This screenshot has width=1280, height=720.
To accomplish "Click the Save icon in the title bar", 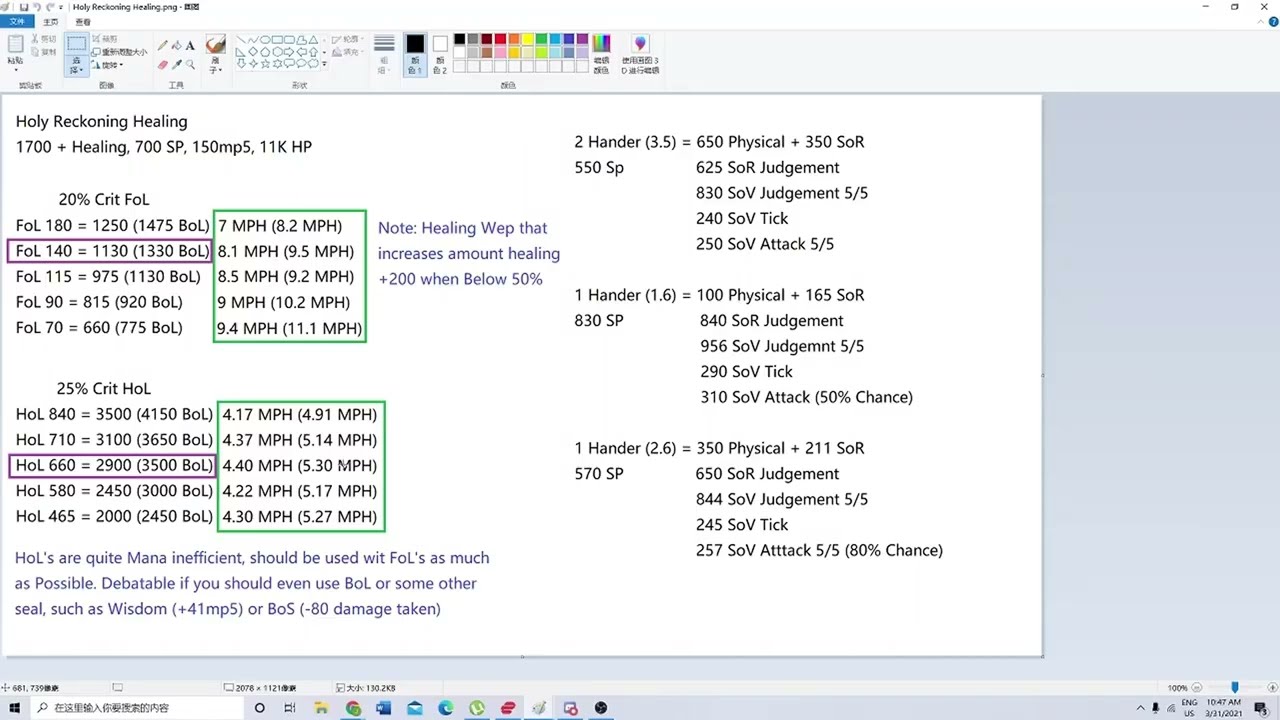I will click(24, 7).
